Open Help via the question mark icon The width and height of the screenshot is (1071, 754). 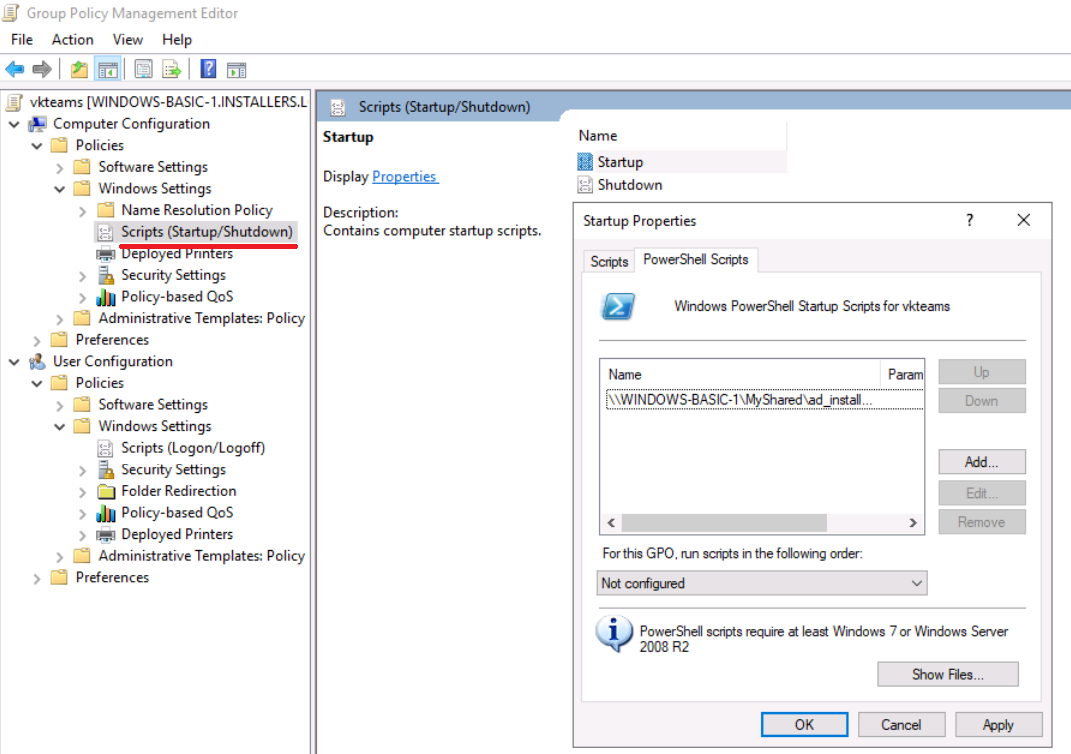click(x=209, y=69)
